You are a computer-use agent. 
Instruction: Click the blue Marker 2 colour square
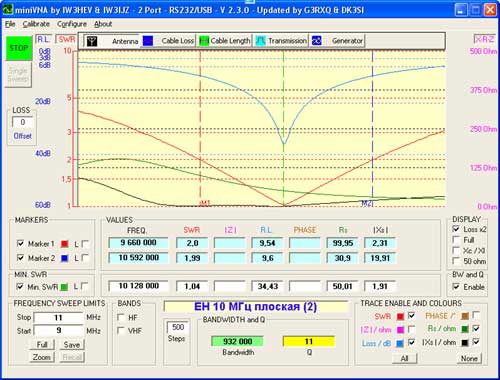point(65,258)
